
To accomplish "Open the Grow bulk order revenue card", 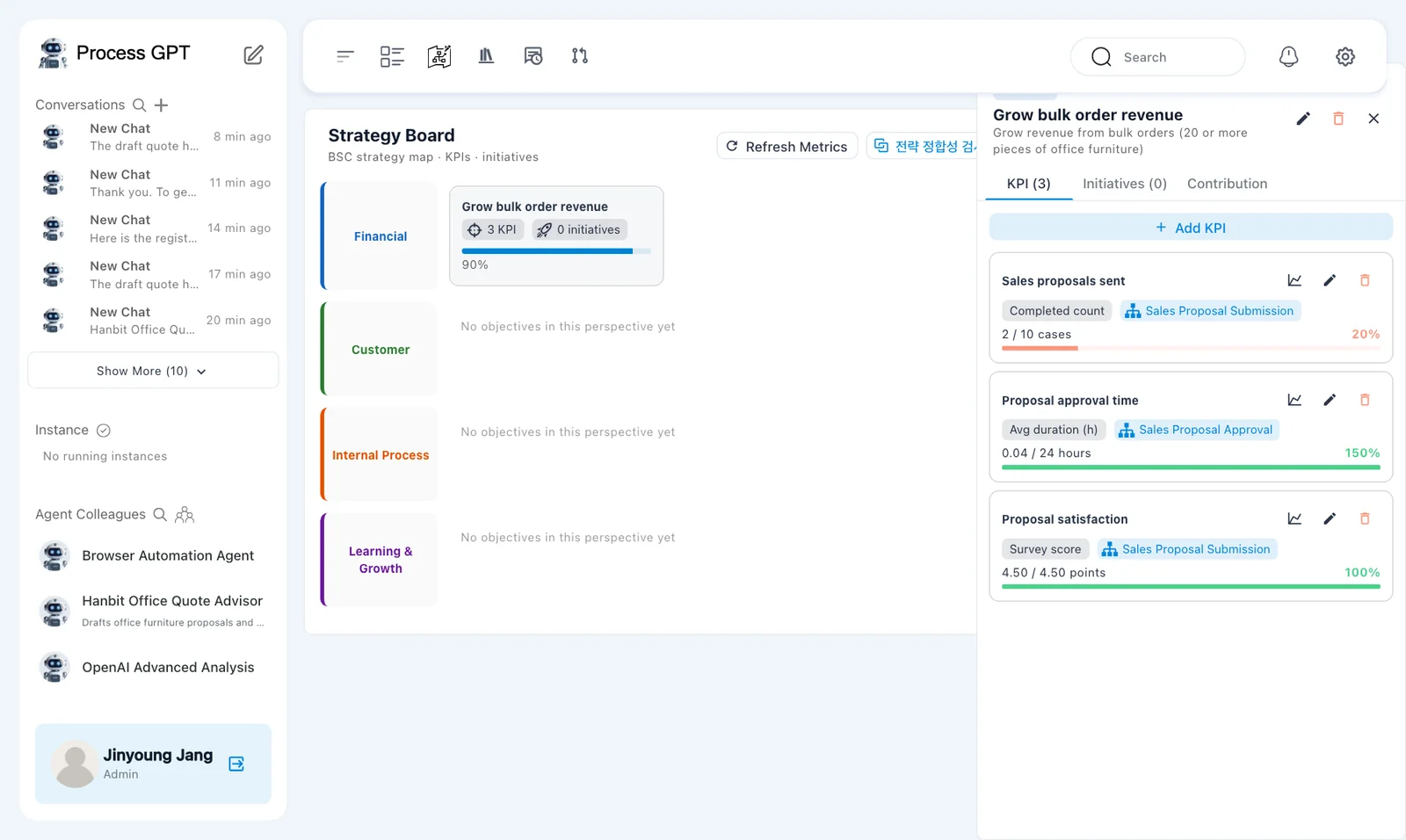I will click(x=556, y=235).
